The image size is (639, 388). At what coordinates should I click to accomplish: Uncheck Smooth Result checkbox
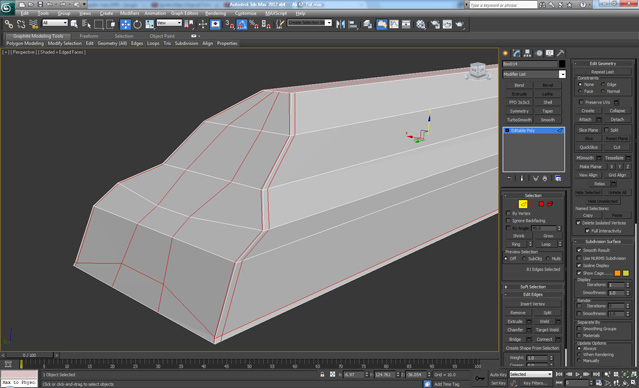pos(579,250)
